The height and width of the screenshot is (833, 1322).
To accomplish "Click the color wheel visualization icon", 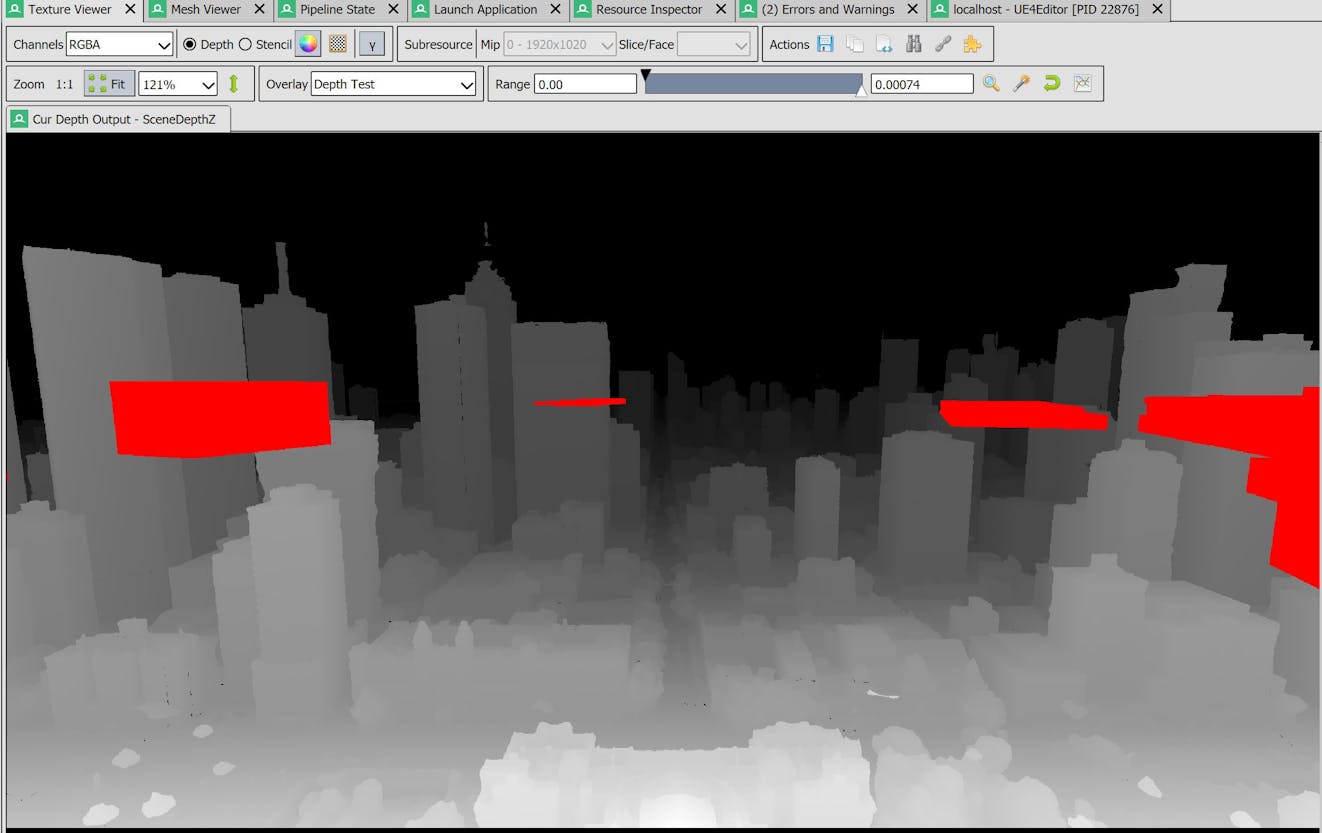I will (x=308, y=44).
